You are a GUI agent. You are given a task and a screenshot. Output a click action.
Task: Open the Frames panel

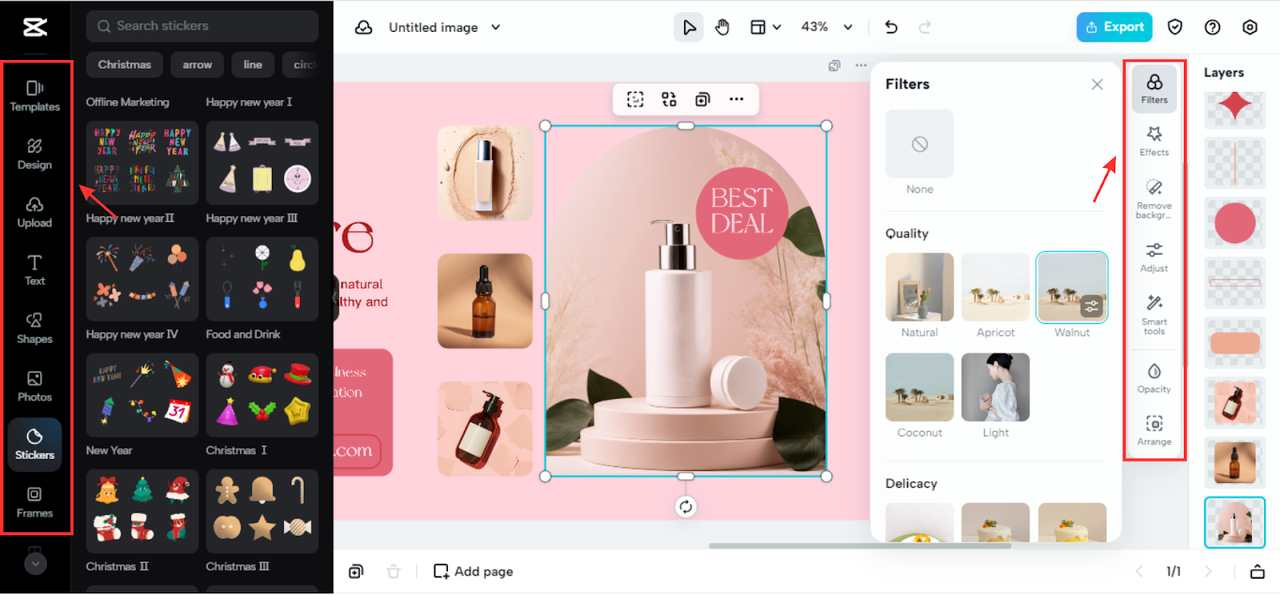[x=35, y=502]
